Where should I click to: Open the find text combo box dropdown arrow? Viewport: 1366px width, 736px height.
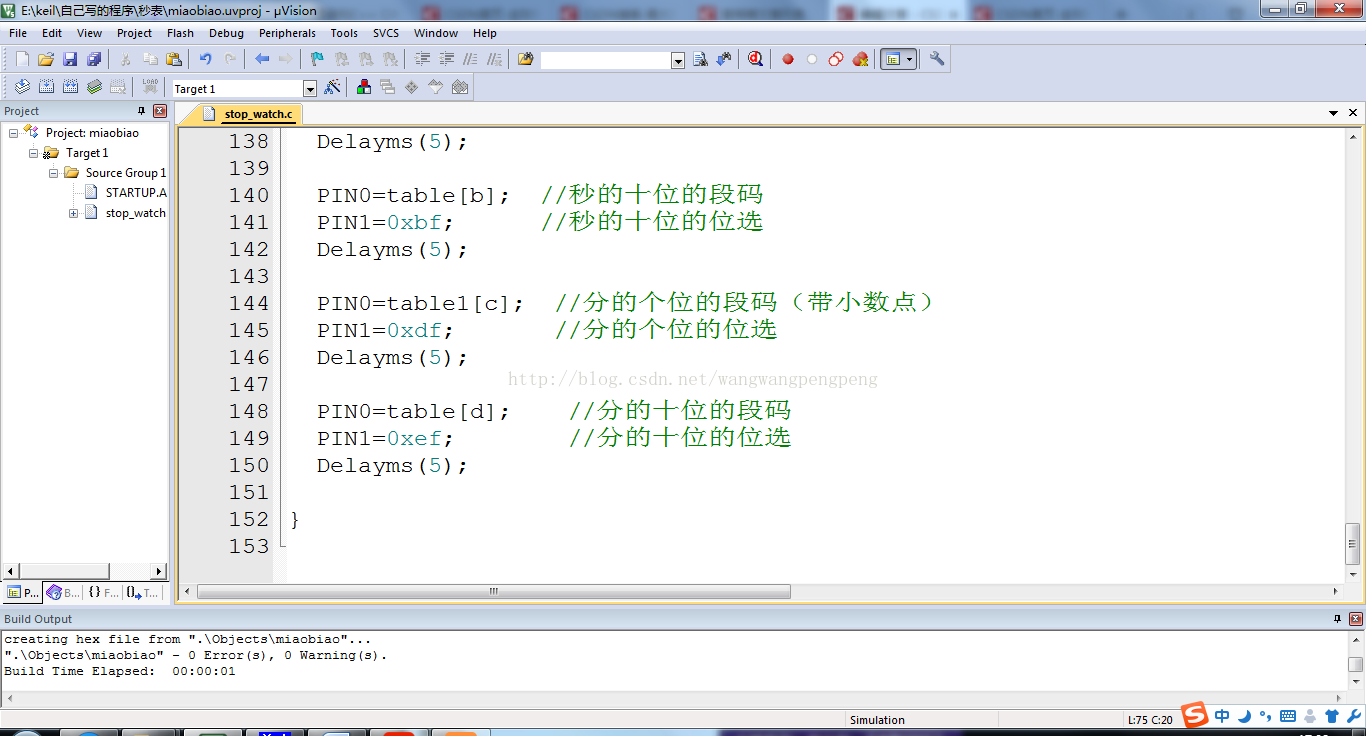678,61
